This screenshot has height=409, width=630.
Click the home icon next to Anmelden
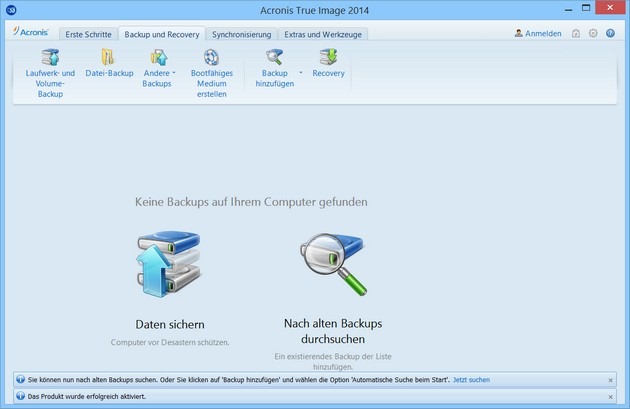click(x=576, y=33)
